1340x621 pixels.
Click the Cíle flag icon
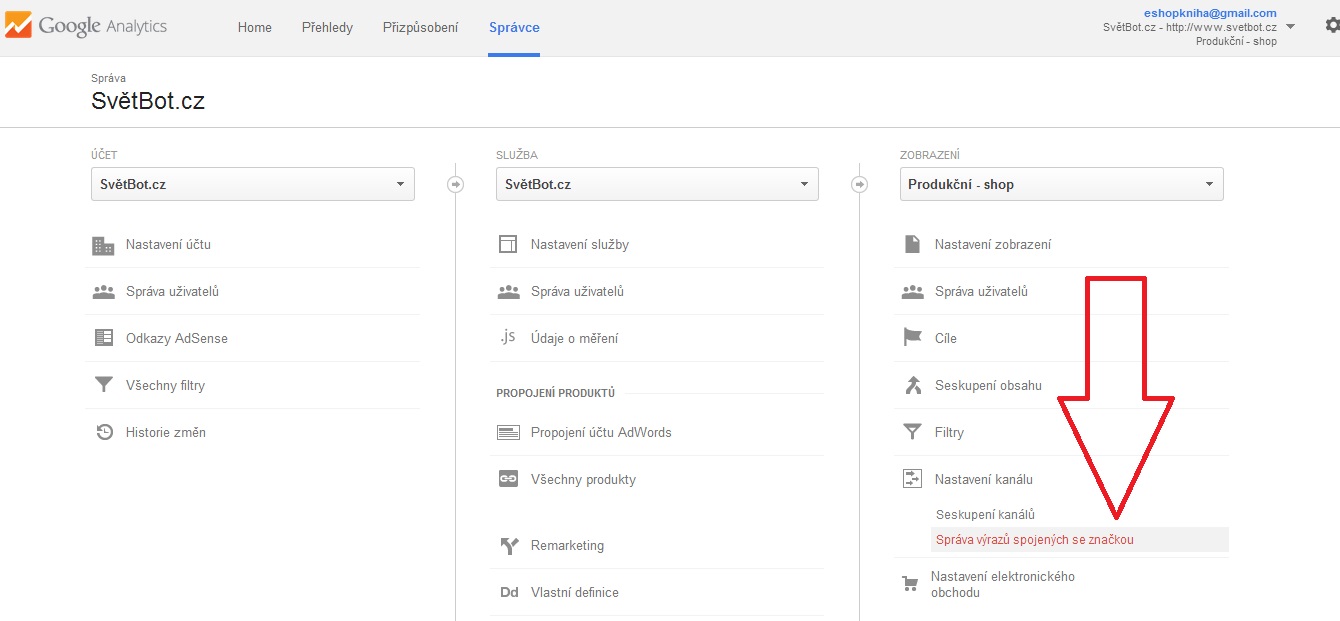pos(912,338)
